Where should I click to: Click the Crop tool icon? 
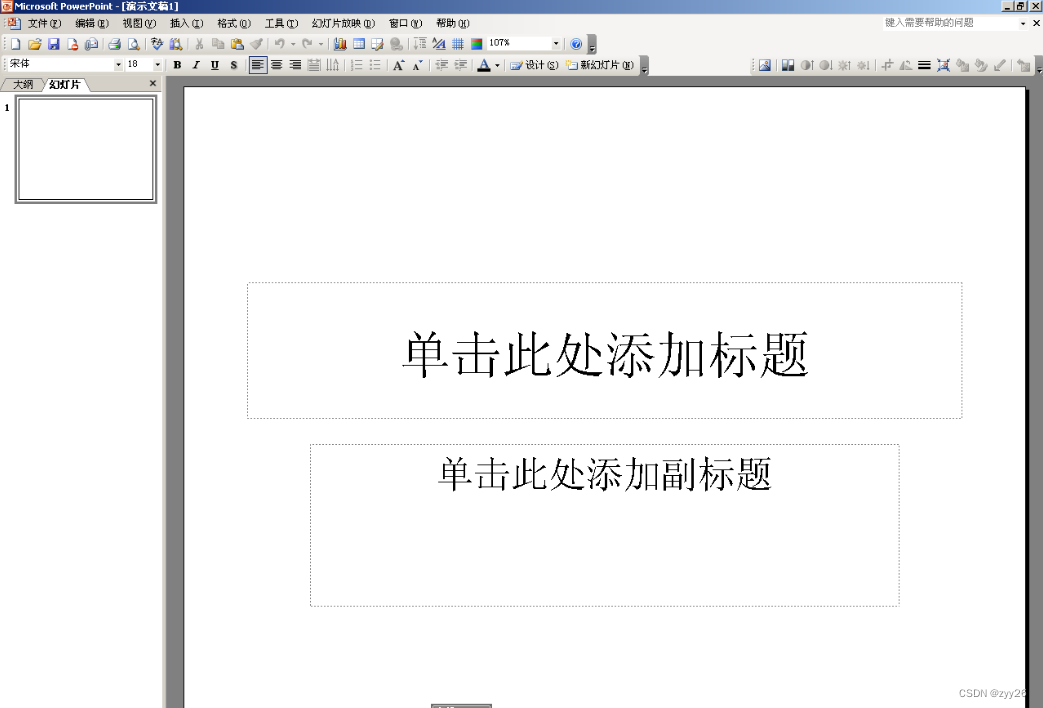click(x=887, y=65)
